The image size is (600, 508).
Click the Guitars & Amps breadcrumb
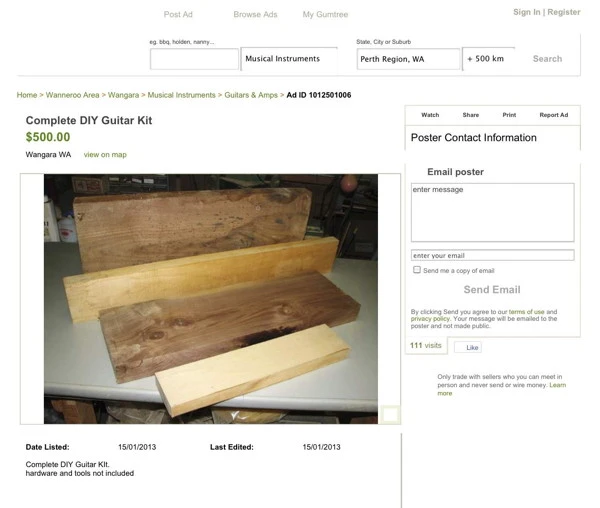coord(251,95)
